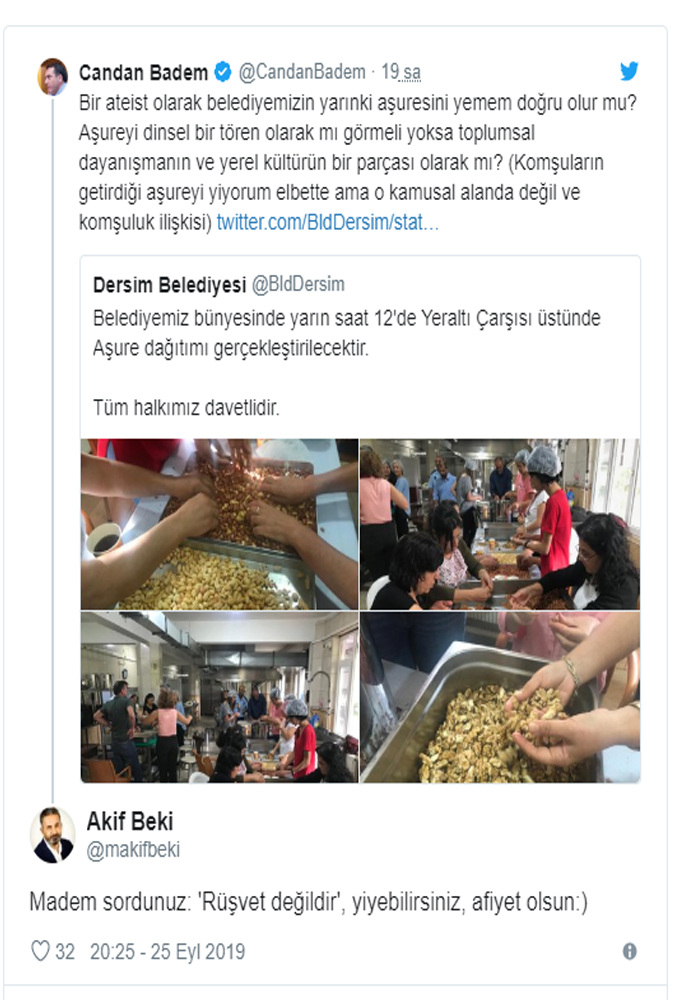This screenshot has width=700, height=1000.
Task: Open Candan Badem's profile avatar
Action: pos(53,77)
